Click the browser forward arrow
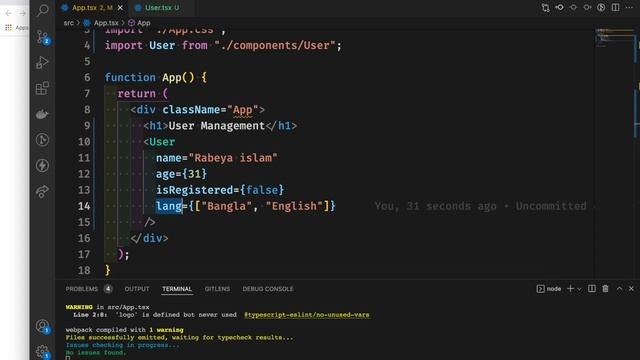Viewport: 640px width, 360px height. coord(22,13)
